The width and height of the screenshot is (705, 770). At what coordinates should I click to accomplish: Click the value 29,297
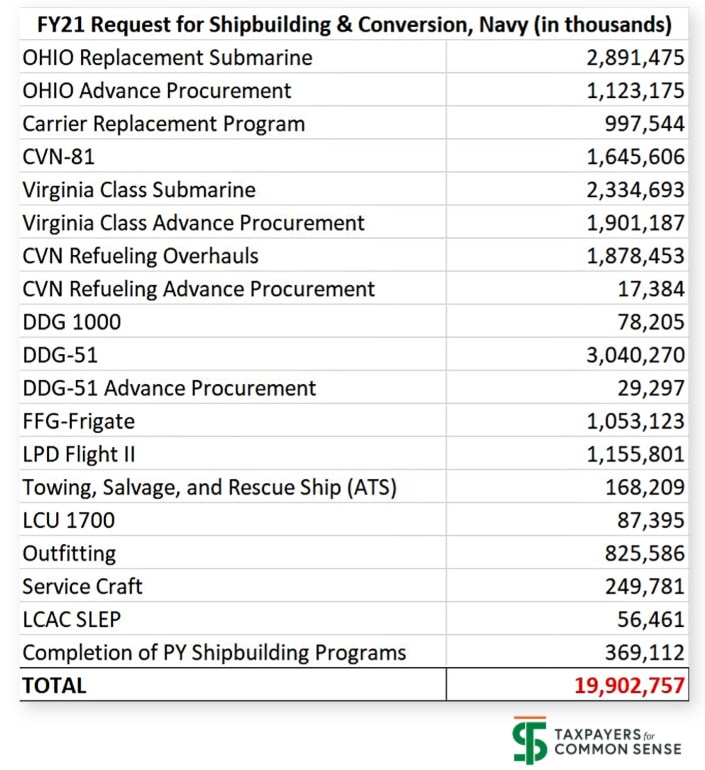coord(651,388)
